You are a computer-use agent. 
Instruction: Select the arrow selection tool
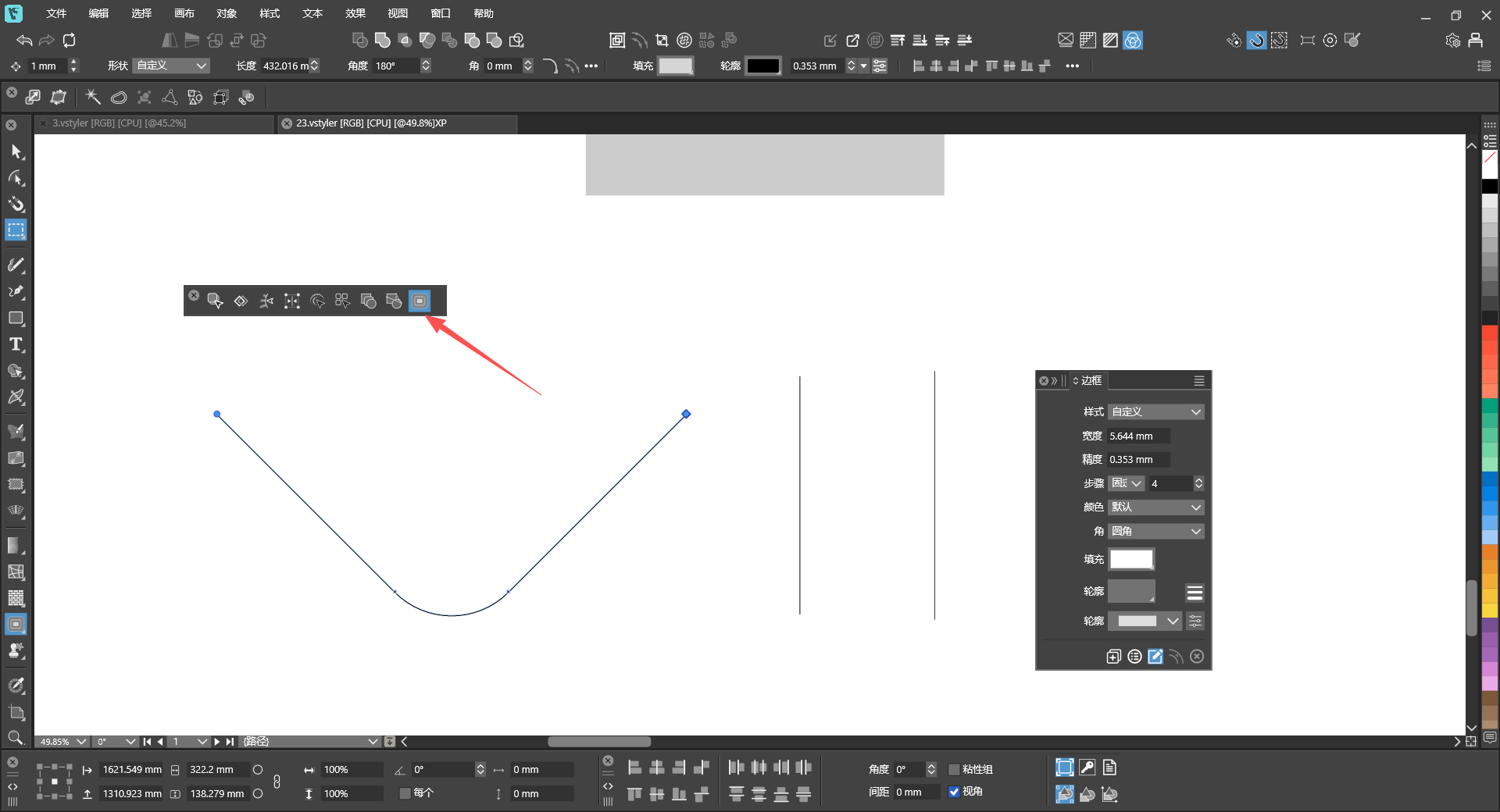coord(16,151)
